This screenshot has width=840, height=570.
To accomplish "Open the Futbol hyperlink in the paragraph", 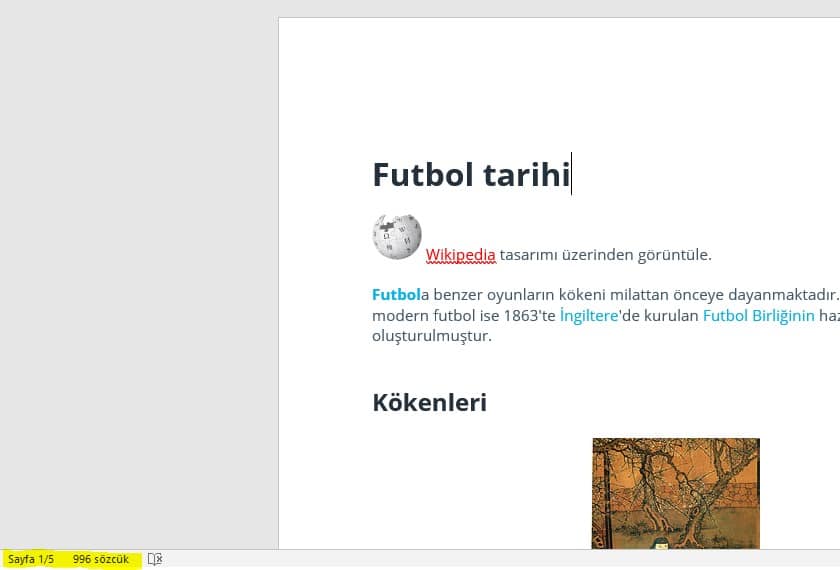I will (396, 295).
